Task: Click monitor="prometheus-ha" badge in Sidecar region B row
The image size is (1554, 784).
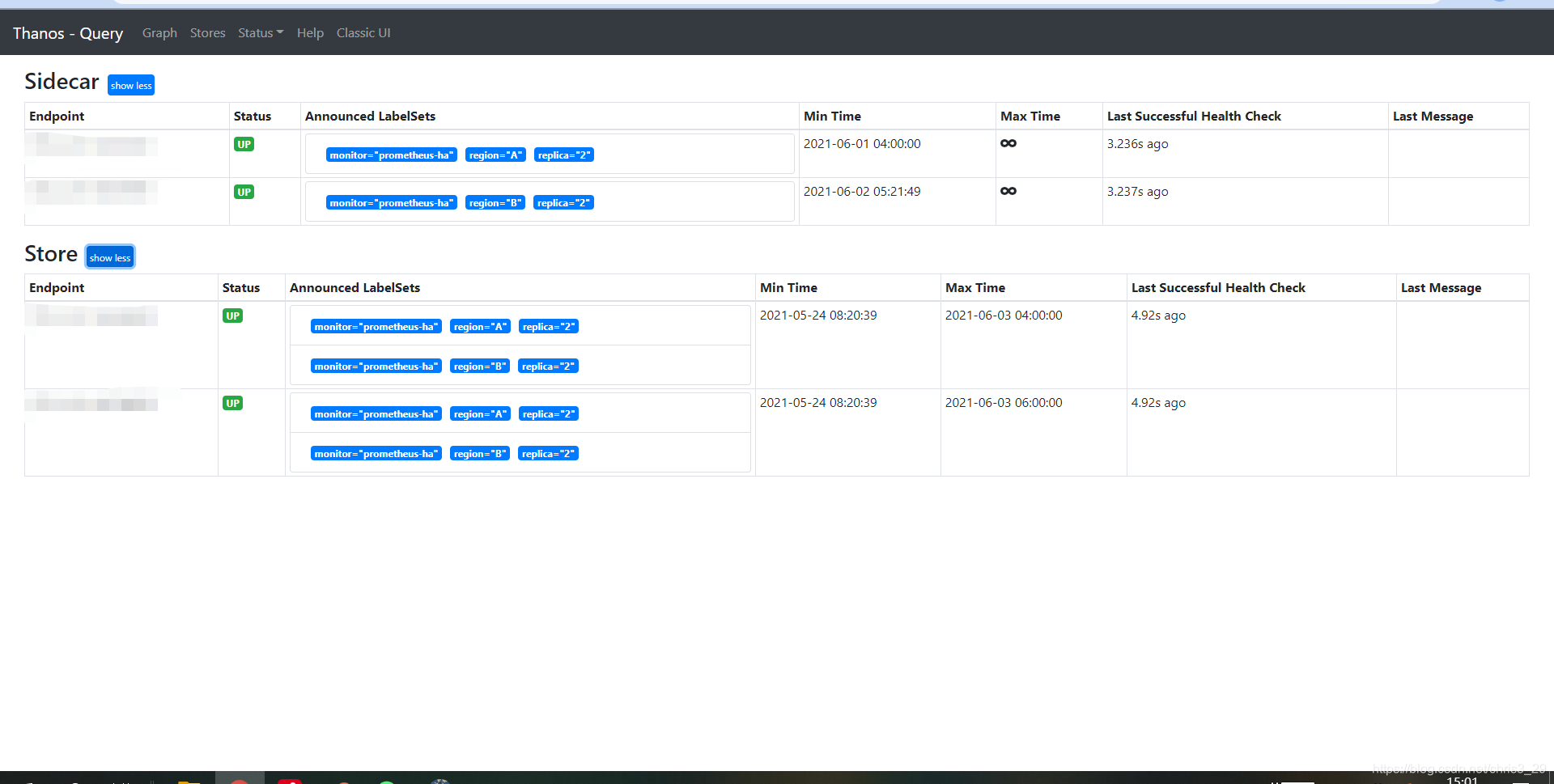Action: (392, 203)
